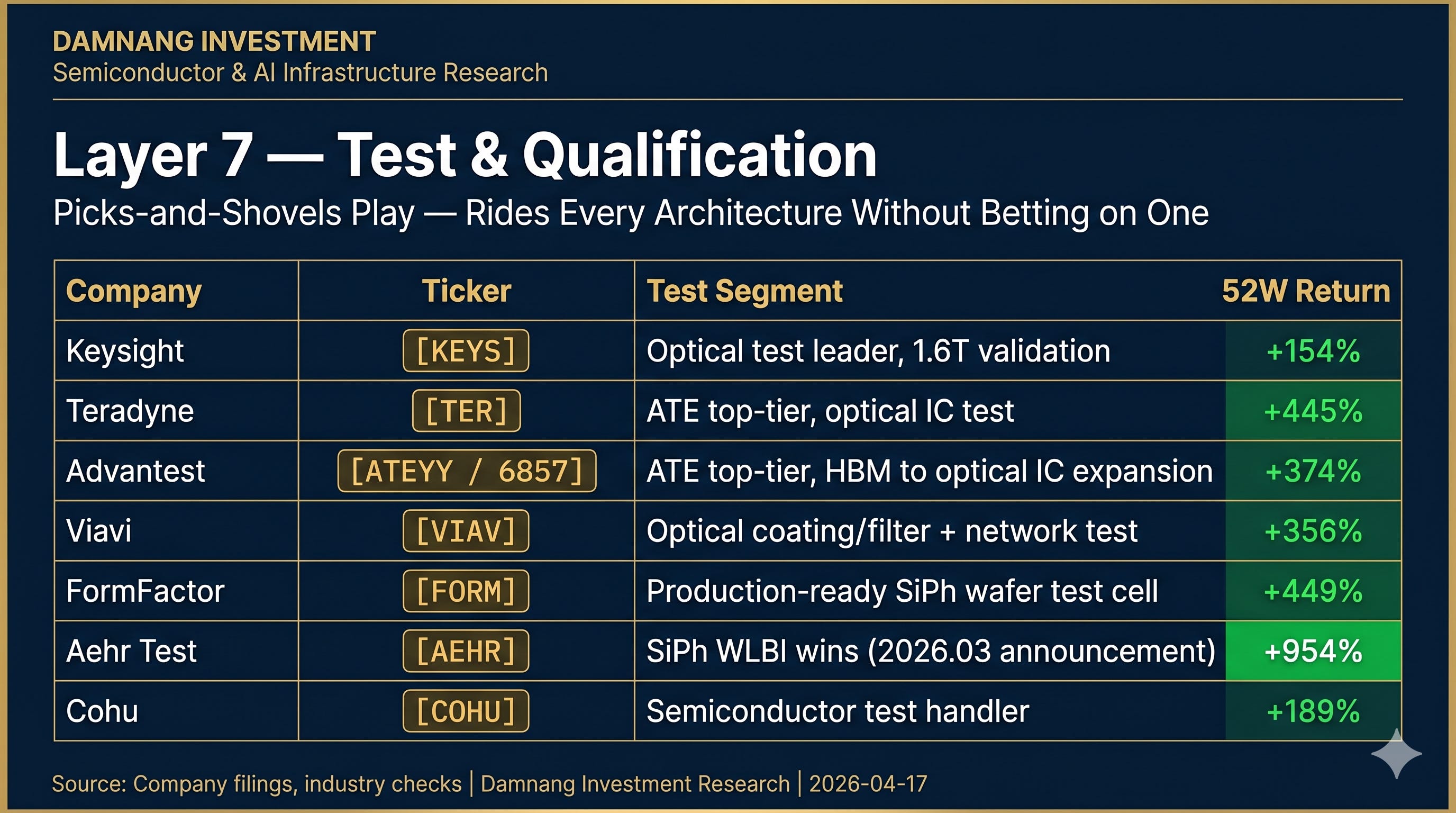This screenshot has width=1456, height=813.
Task: Click the [KEYS] ticker badge
Action: click(x=466, y=350)
